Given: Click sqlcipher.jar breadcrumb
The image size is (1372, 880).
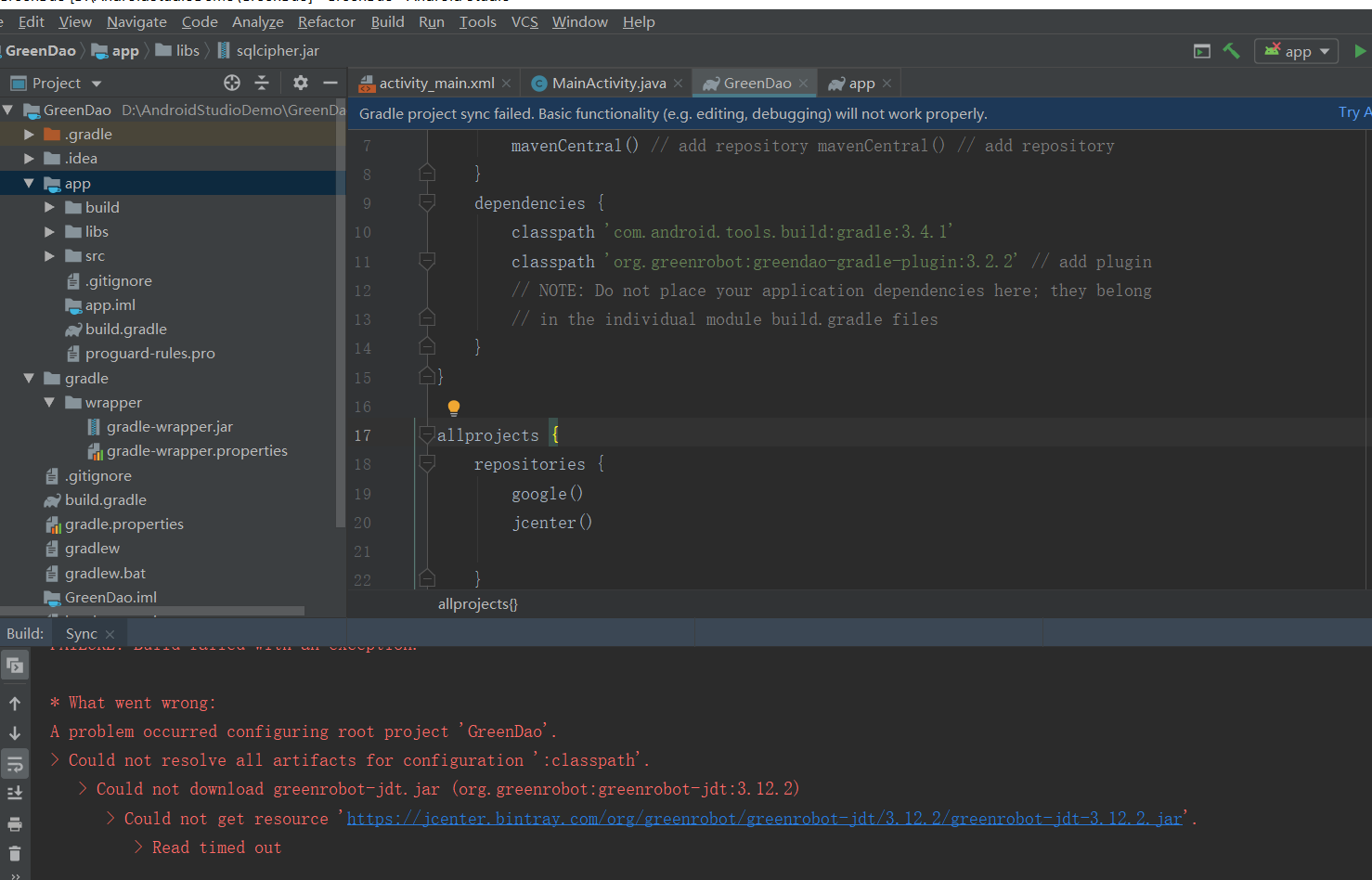Looking at the screenshot, I should [268, 50].
